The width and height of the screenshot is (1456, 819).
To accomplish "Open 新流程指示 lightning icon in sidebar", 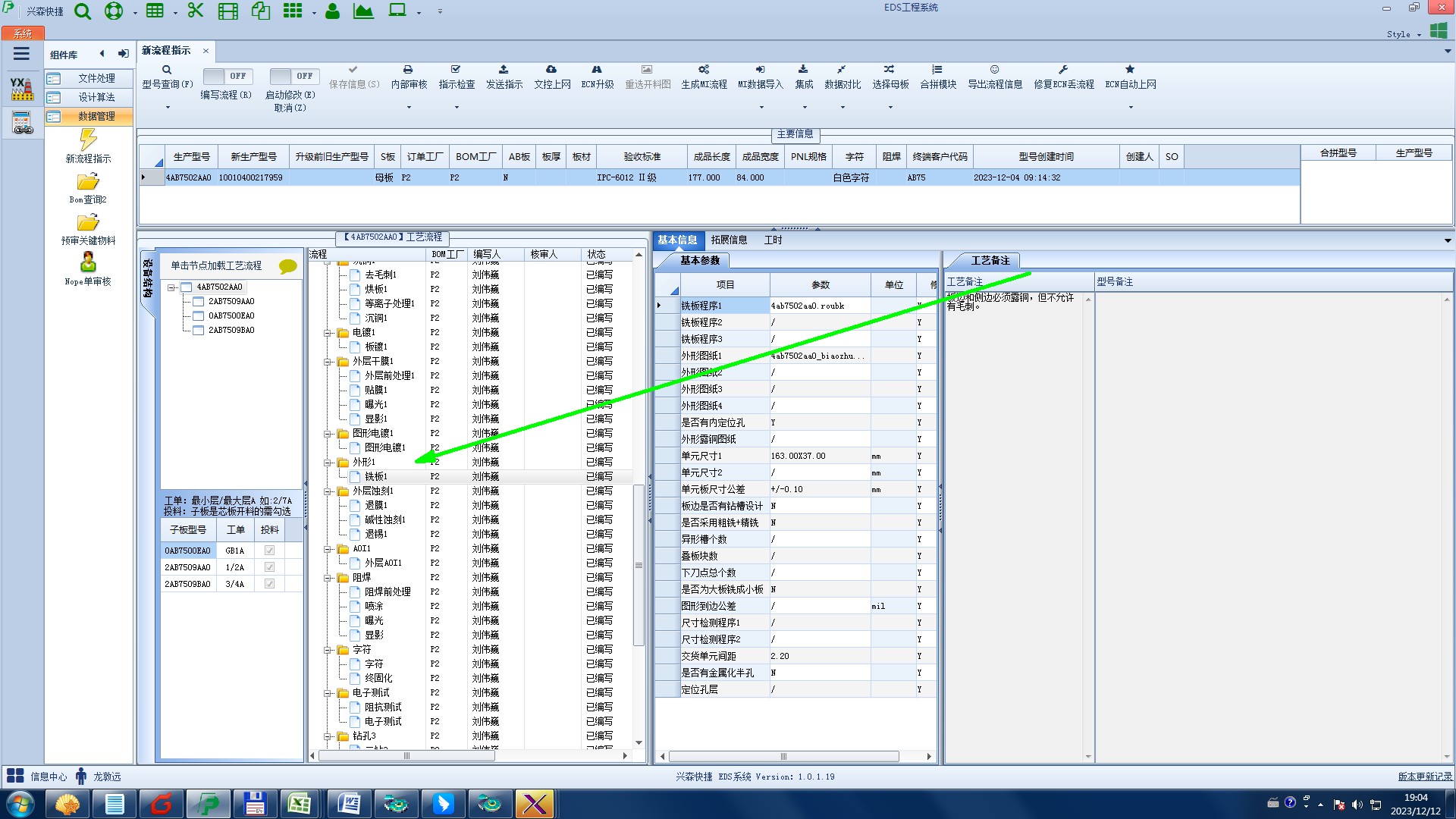I will pos(88,140).
